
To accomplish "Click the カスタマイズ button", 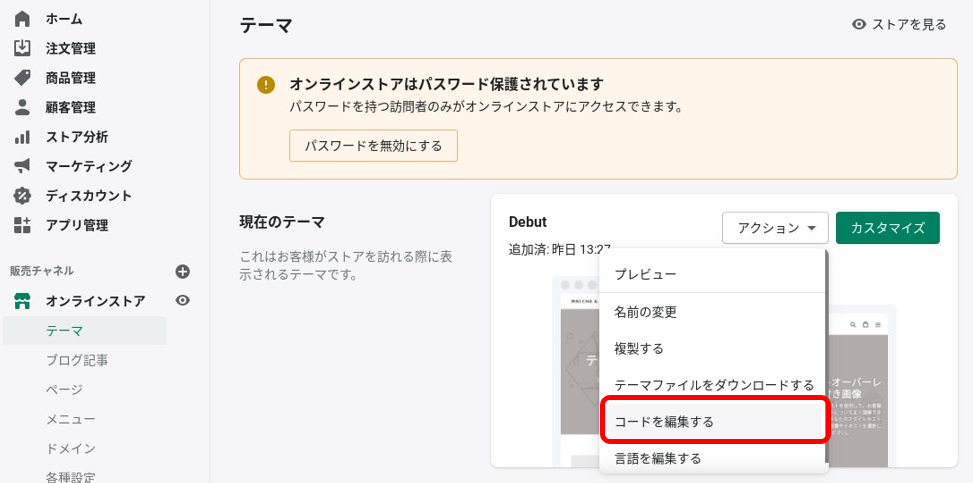I will (887, 228).
